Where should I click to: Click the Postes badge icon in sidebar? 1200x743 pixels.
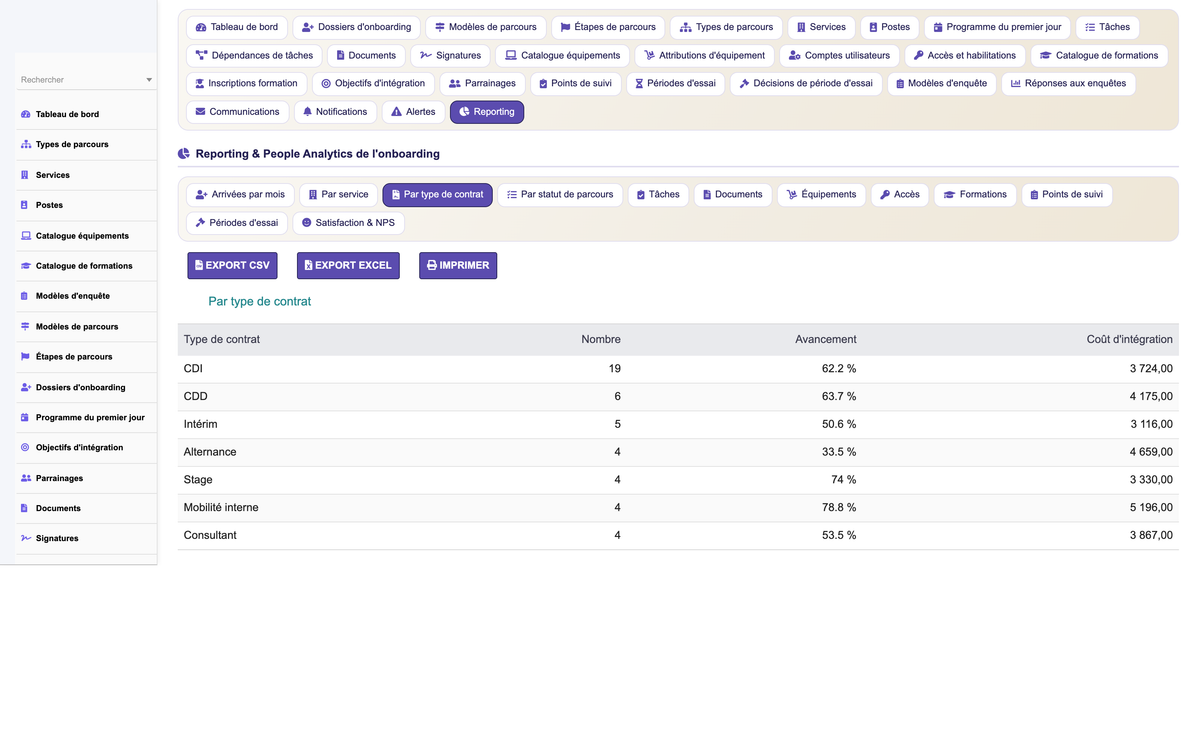click(x=25, y=205)
